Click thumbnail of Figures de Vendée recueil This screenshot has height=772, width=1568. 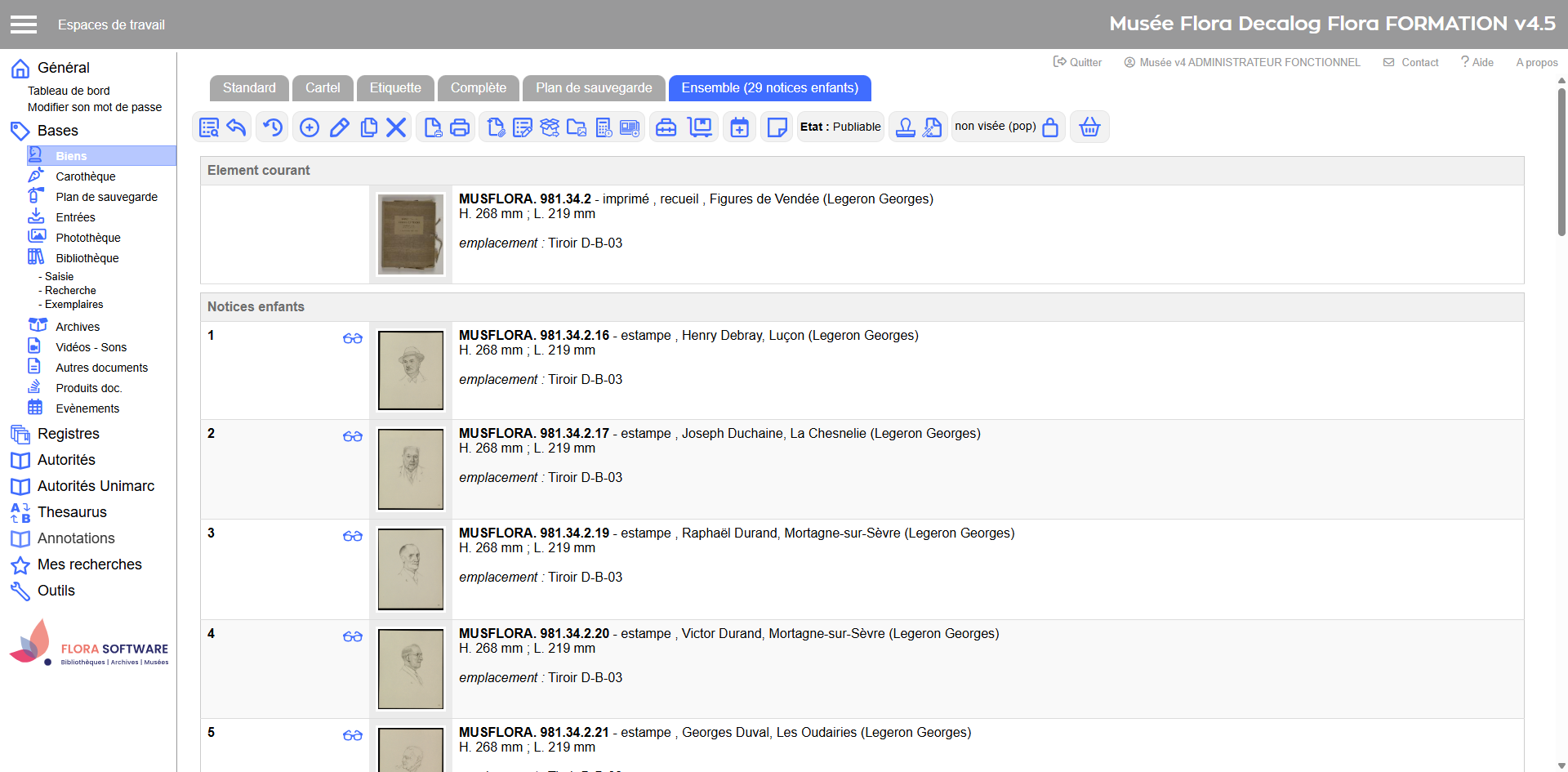click(411, 234)
